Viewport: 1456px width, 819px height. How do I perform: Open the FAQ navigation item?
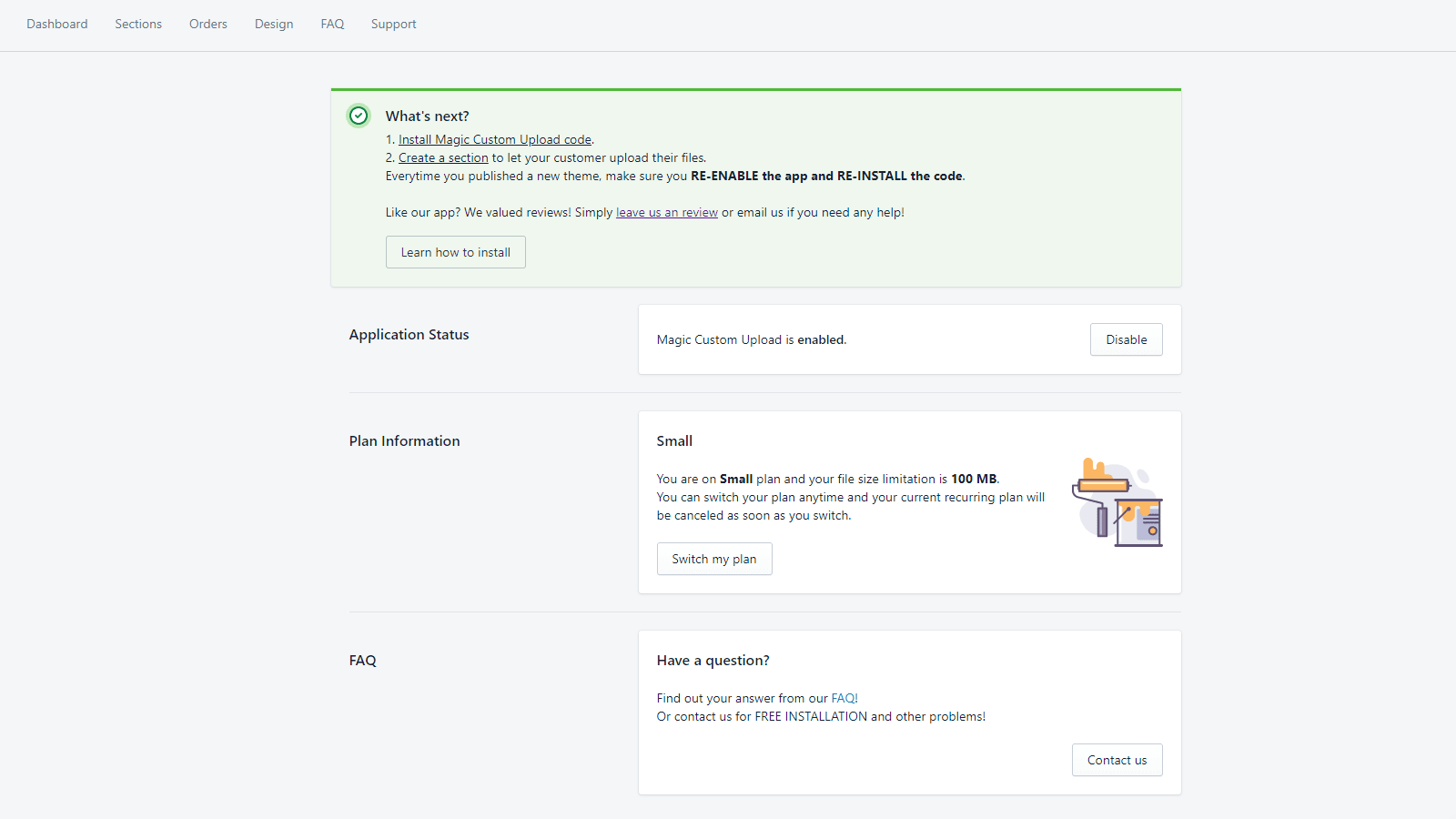331,24
